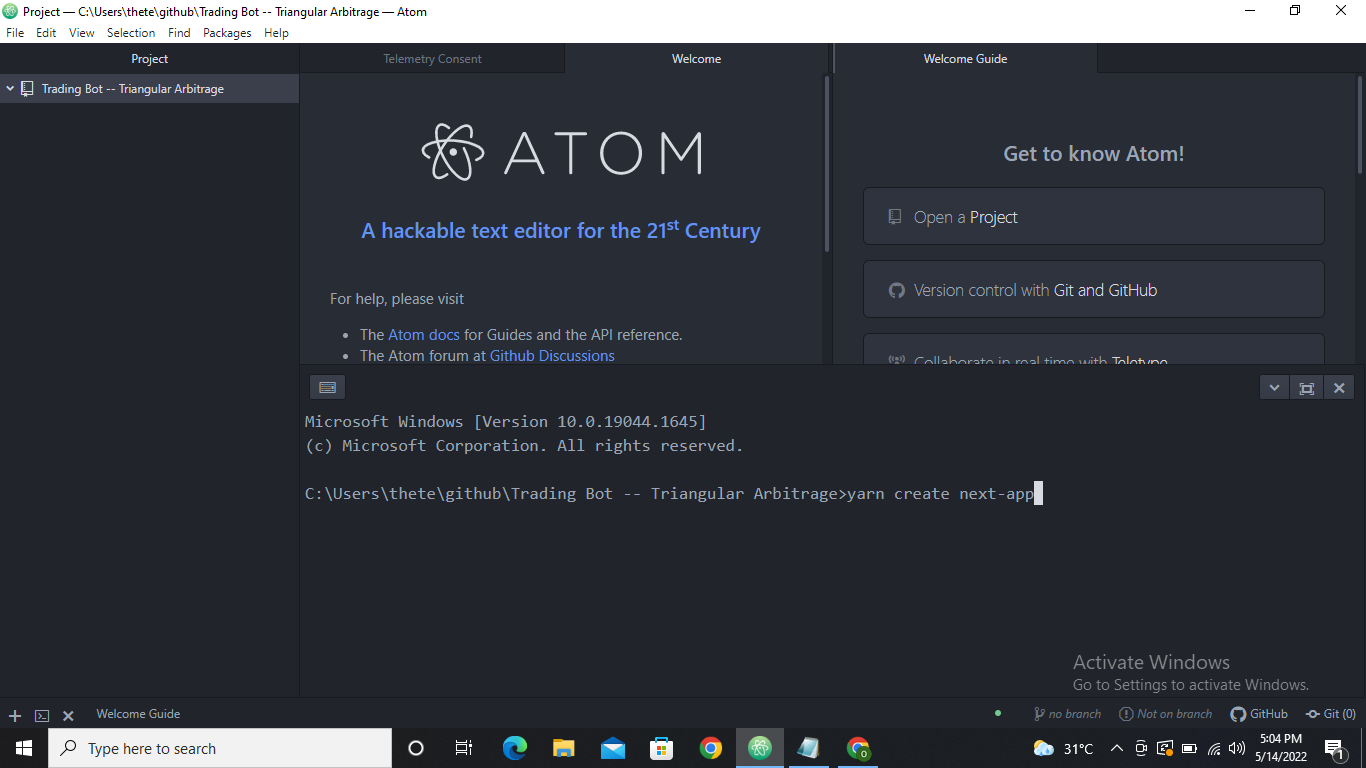Image resolution: width=1366 pixels, height=768 pixels.
Task: Close the terminal panel
Action: point(1339,388)
